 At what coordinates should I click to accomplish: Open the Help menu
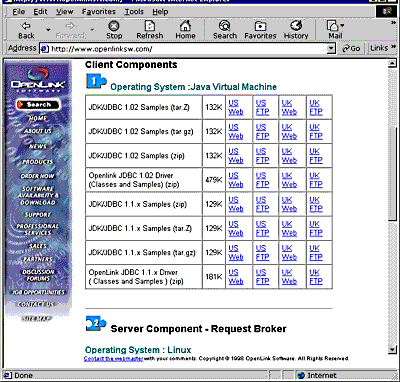point(160,12)
